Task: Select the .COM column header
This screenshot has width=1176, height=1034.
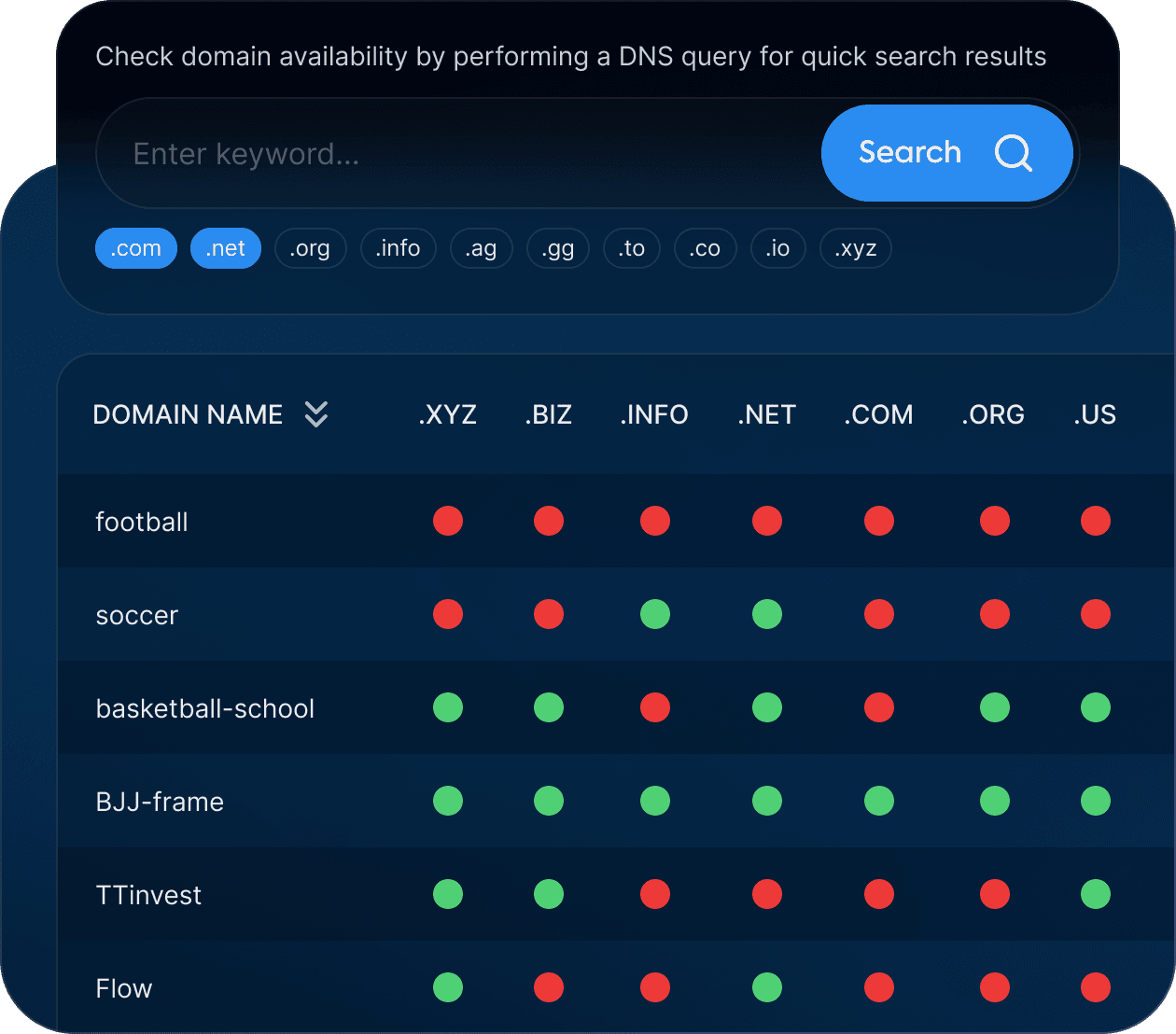Action: pyautogui.click(x=879, y=414)
